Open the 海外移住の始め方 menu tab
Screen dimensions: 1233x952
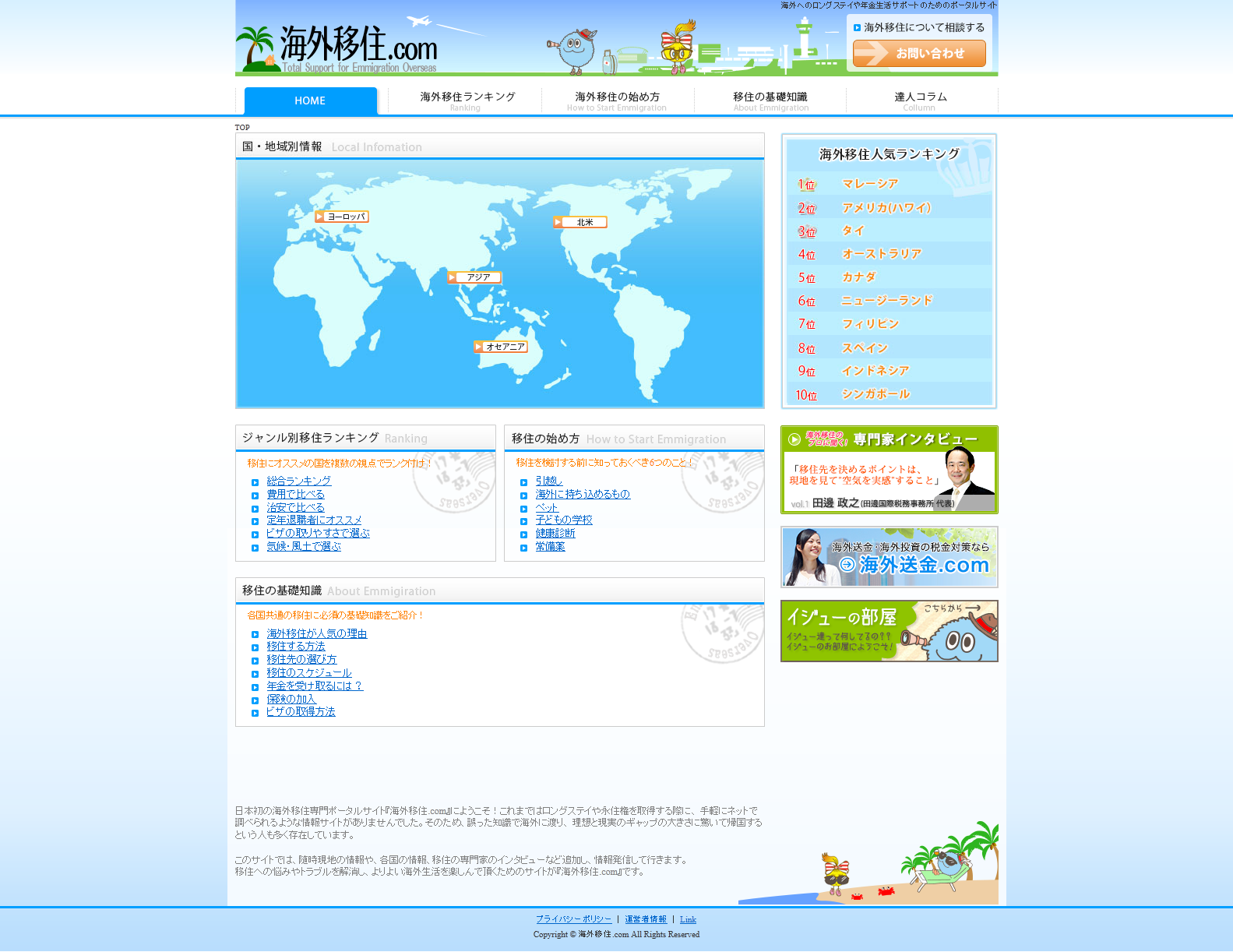click(x=617, y=100)
